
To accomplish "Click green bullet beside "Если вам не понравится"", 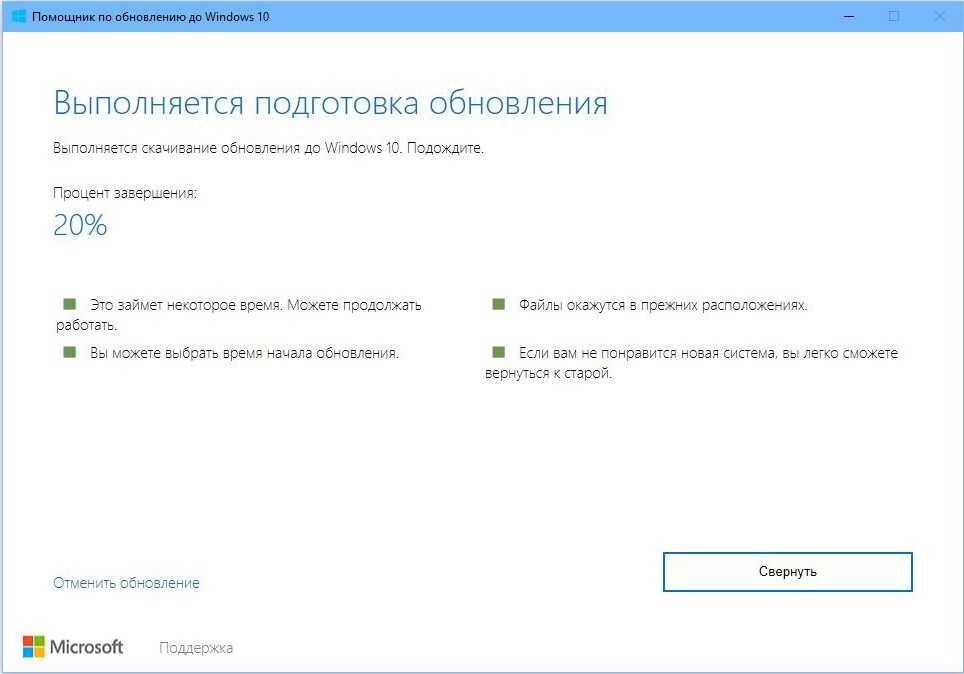I will click(498, 352).
